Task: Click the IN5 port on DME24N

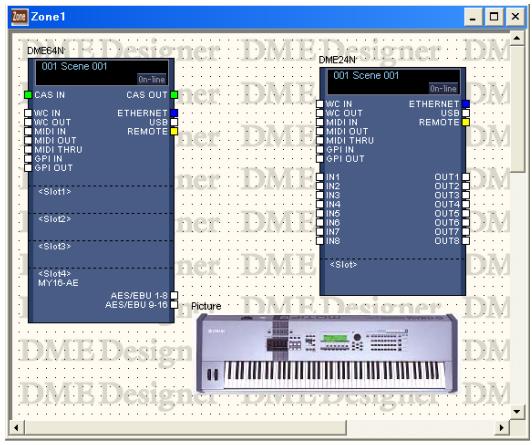Action: pyautogui.click(x=320, y=214)
